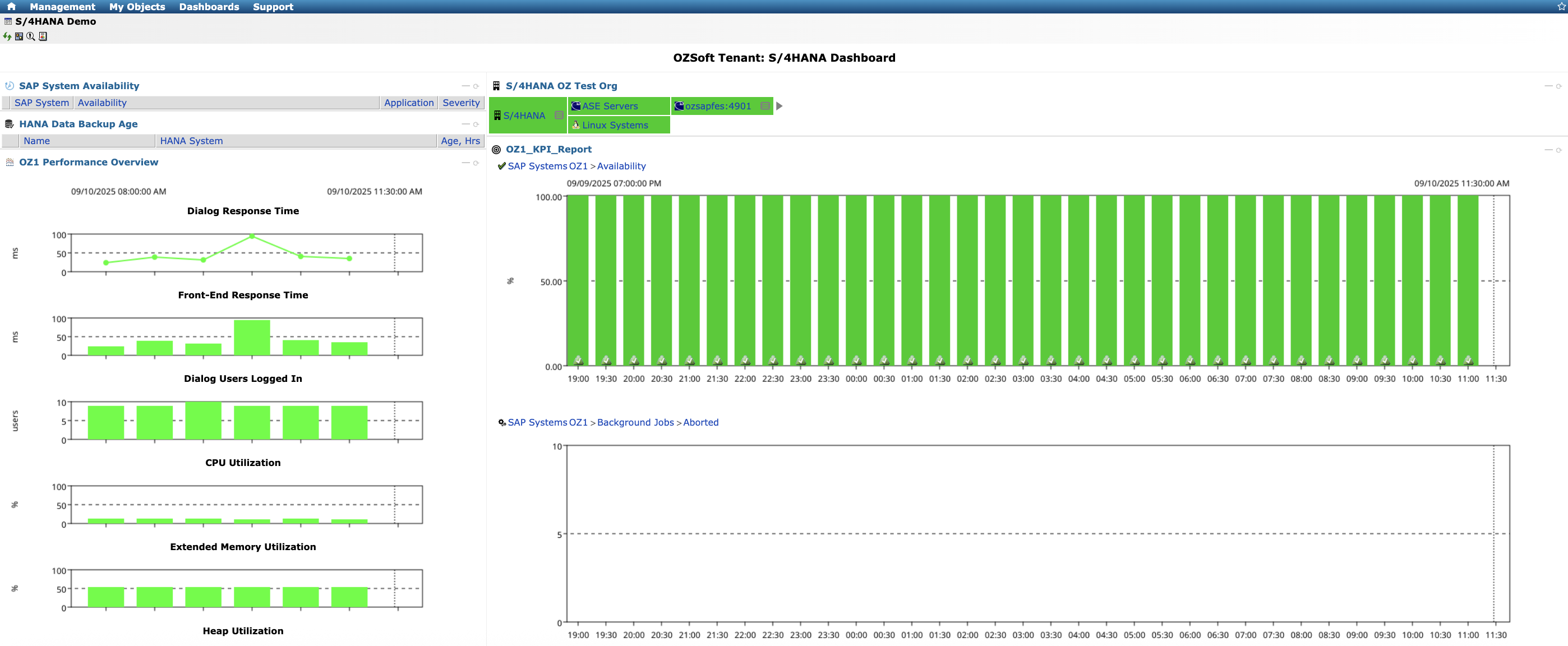Sort by Application column header
This screenshot has width=1568, height=646.
click(408, 103)
